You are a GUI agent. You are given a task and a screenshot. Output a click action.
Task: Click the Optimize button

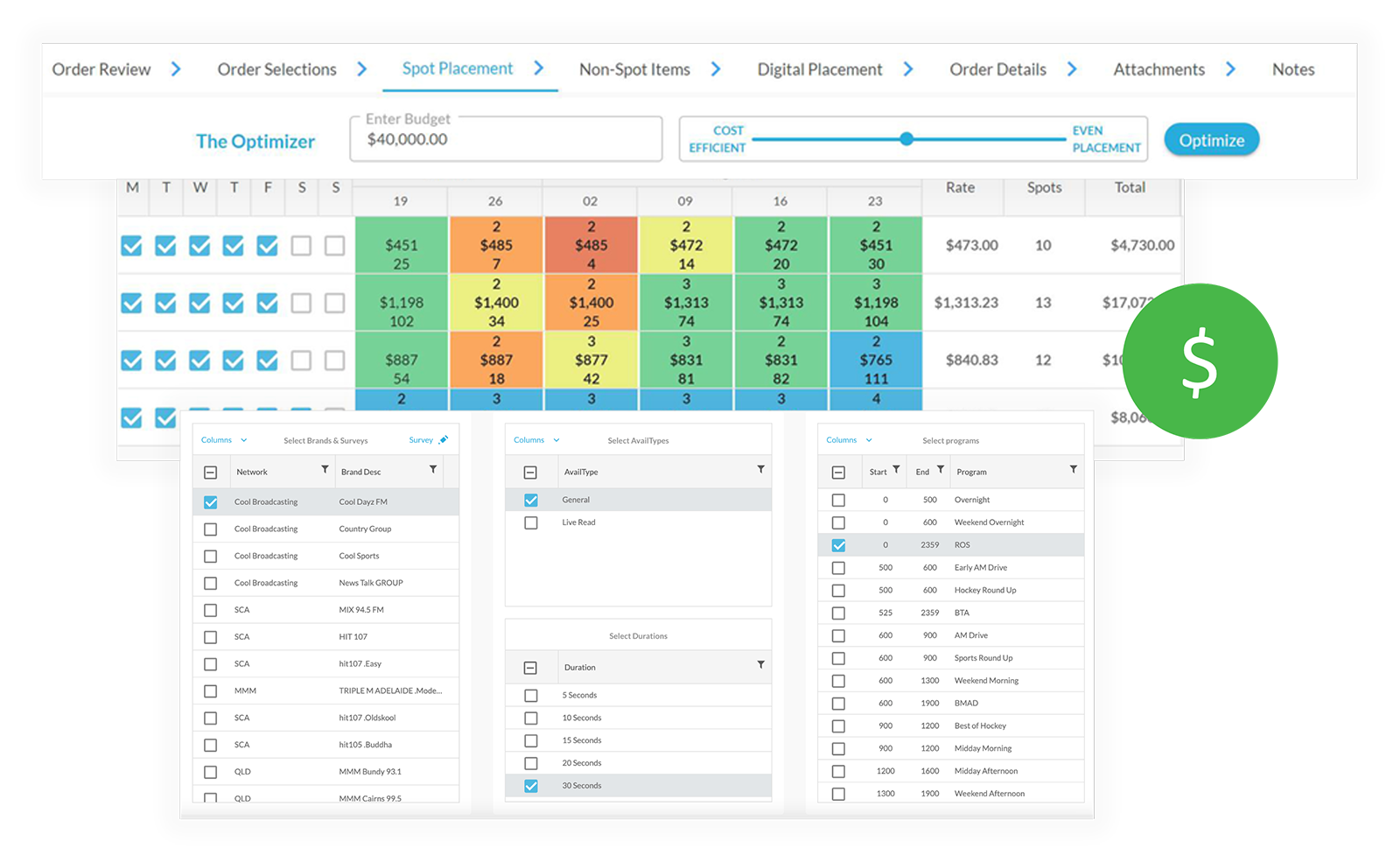(x=1211, y=140)
